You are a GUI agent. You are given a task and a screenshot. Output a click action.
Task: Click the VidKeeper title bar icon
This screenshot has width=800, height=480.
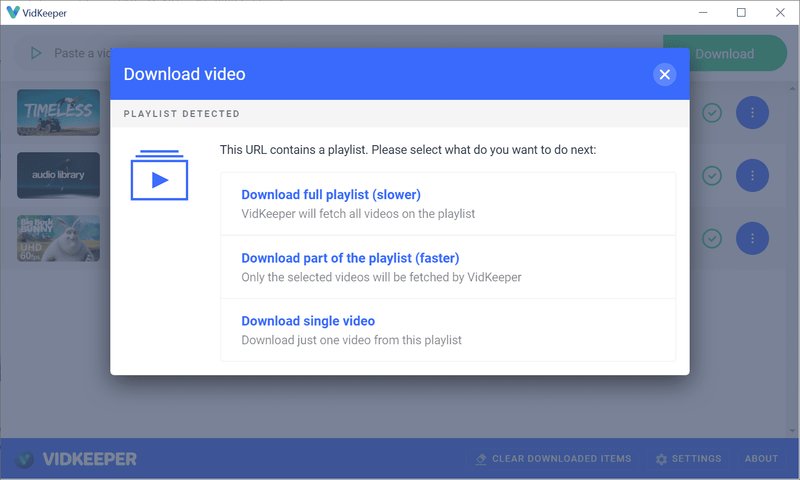pos(12,12)
